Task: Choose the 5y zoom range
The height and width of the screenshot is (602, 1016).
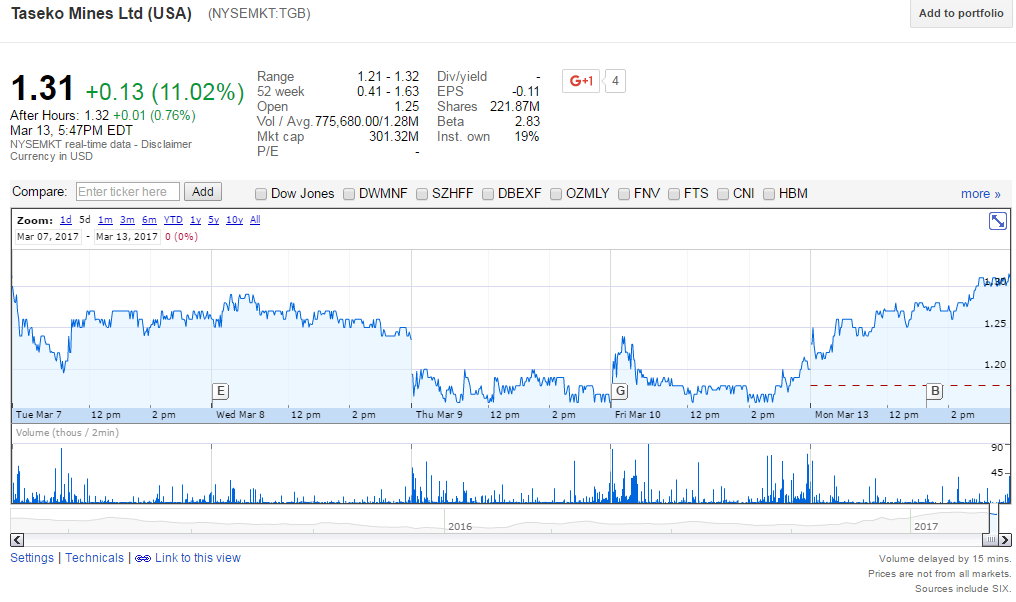Action: click(213, 220)
